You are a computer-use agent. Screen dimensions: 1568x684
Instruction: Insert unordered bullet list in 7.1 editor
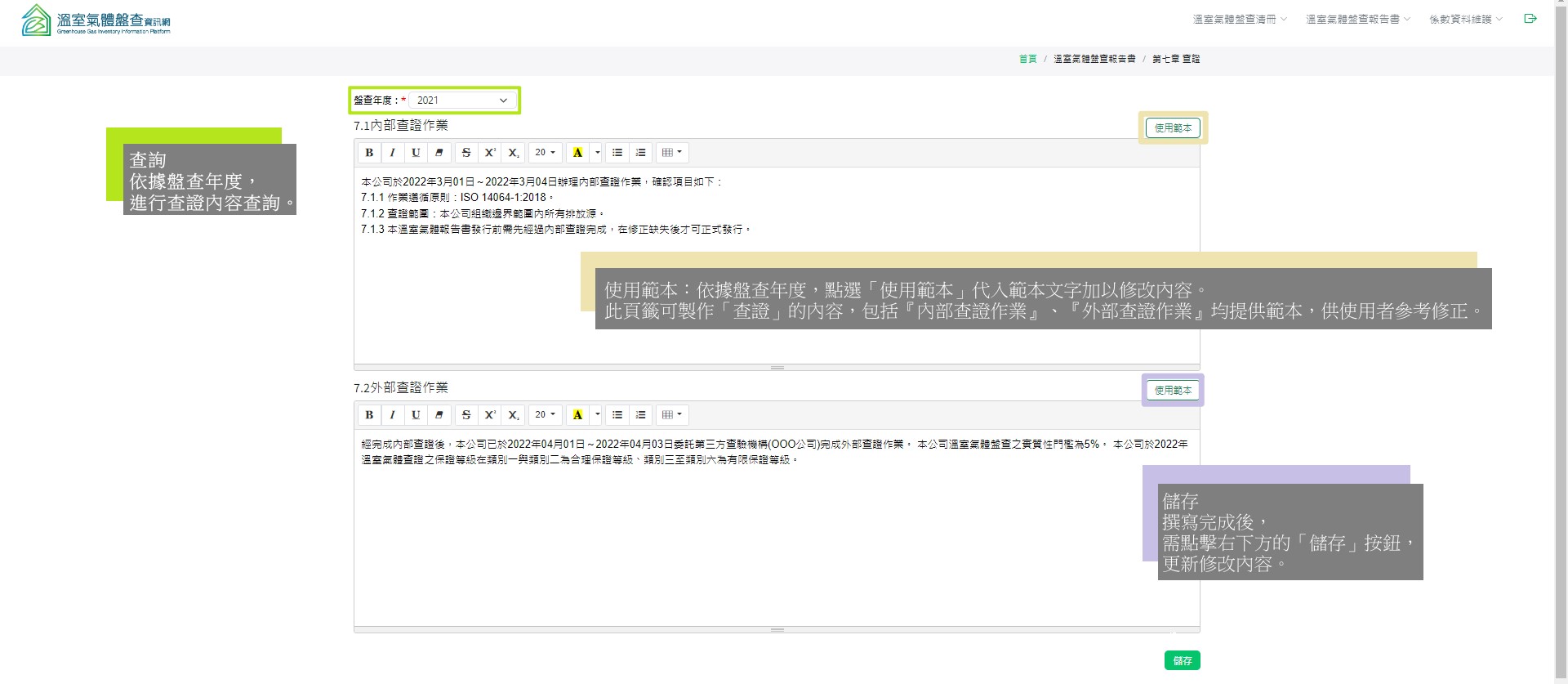617,153
